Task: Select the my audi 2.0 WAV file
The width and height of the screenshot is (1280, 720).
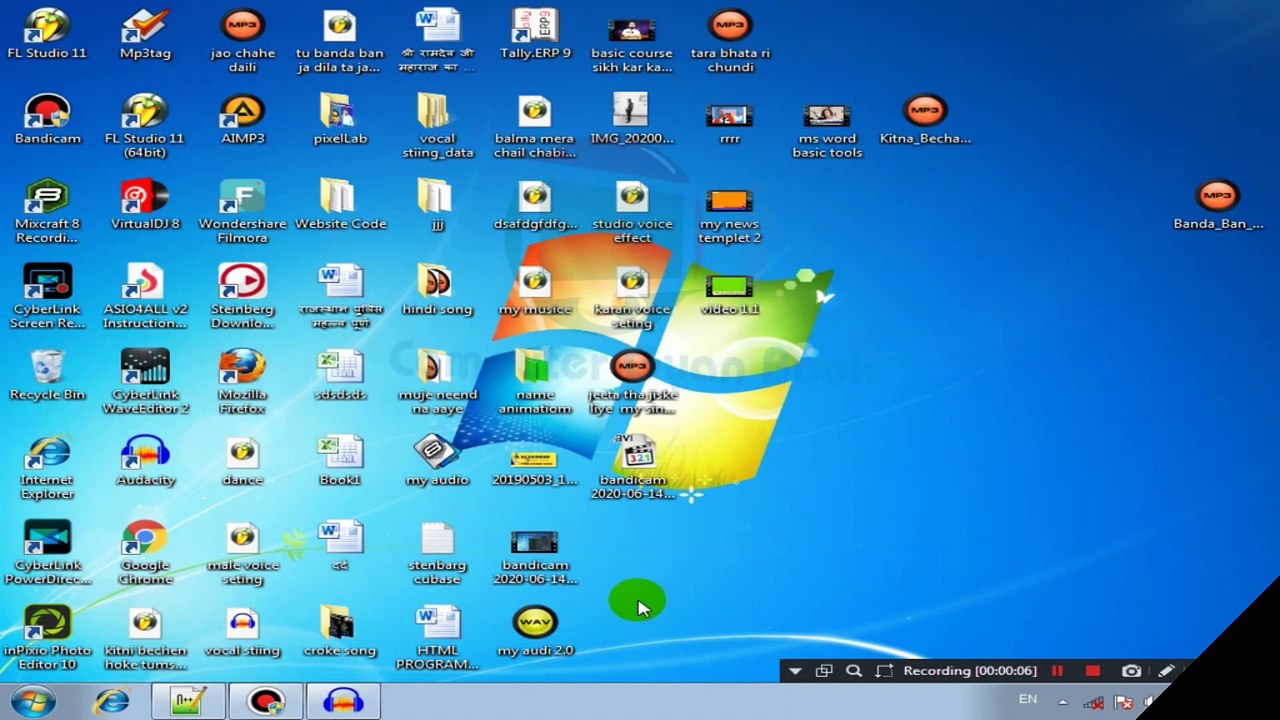Action: [x=535, y=631]
